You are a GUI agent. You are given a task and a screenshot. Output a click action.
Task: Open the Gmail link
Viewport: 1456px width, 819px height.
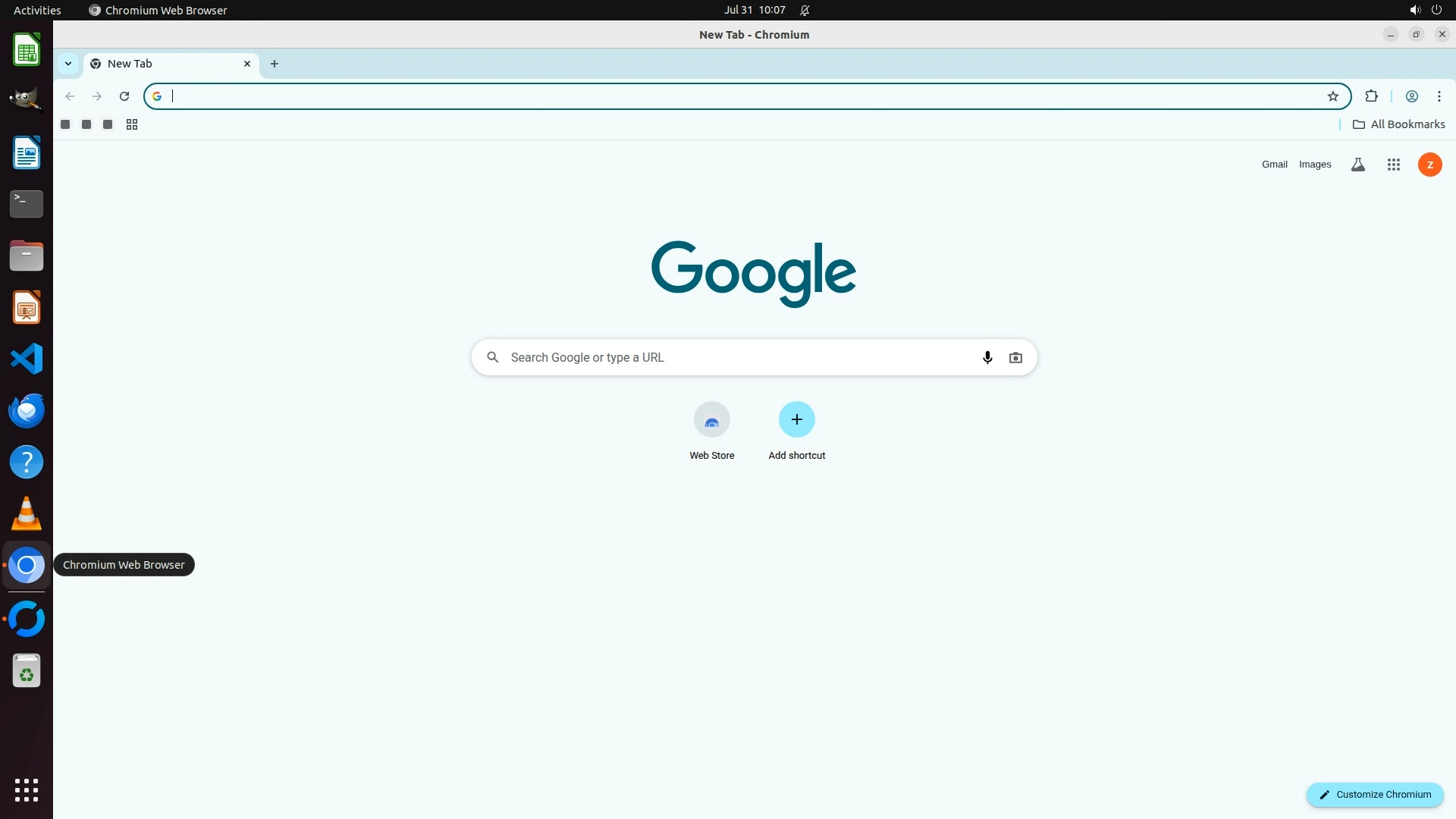1274,165
